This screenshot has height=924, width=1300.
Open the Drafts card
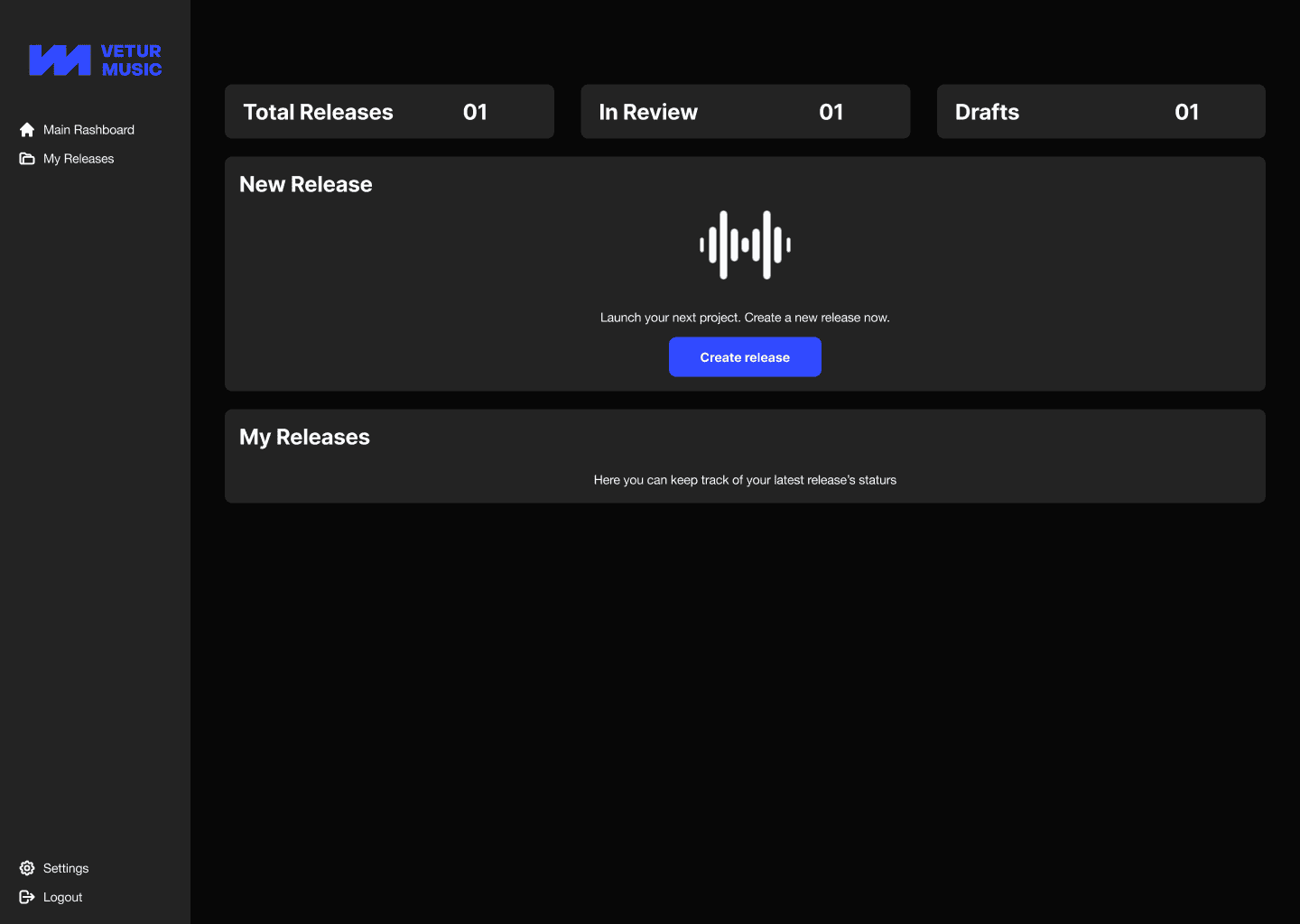(1100, 112)
